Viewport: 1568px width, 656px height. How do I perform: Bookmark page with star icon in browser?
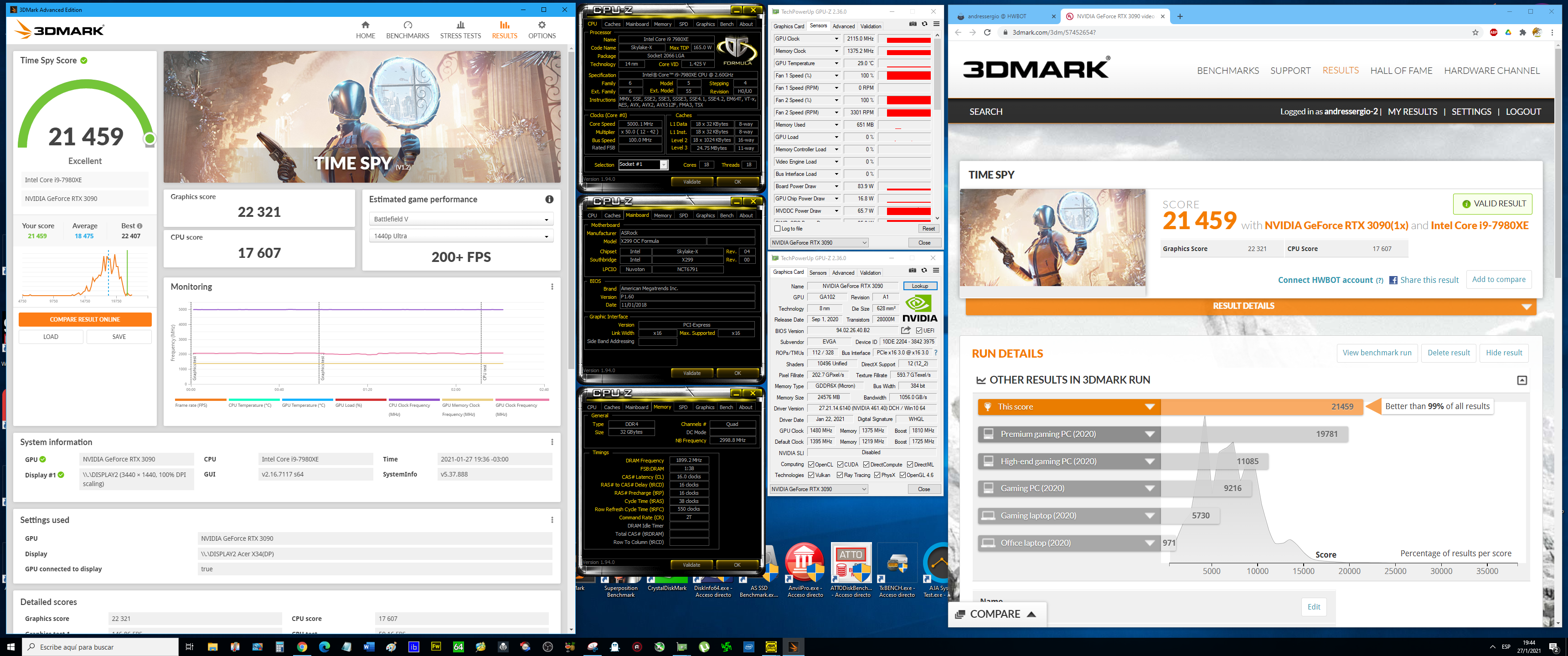pyautogui.click(x=1475, y=32)
